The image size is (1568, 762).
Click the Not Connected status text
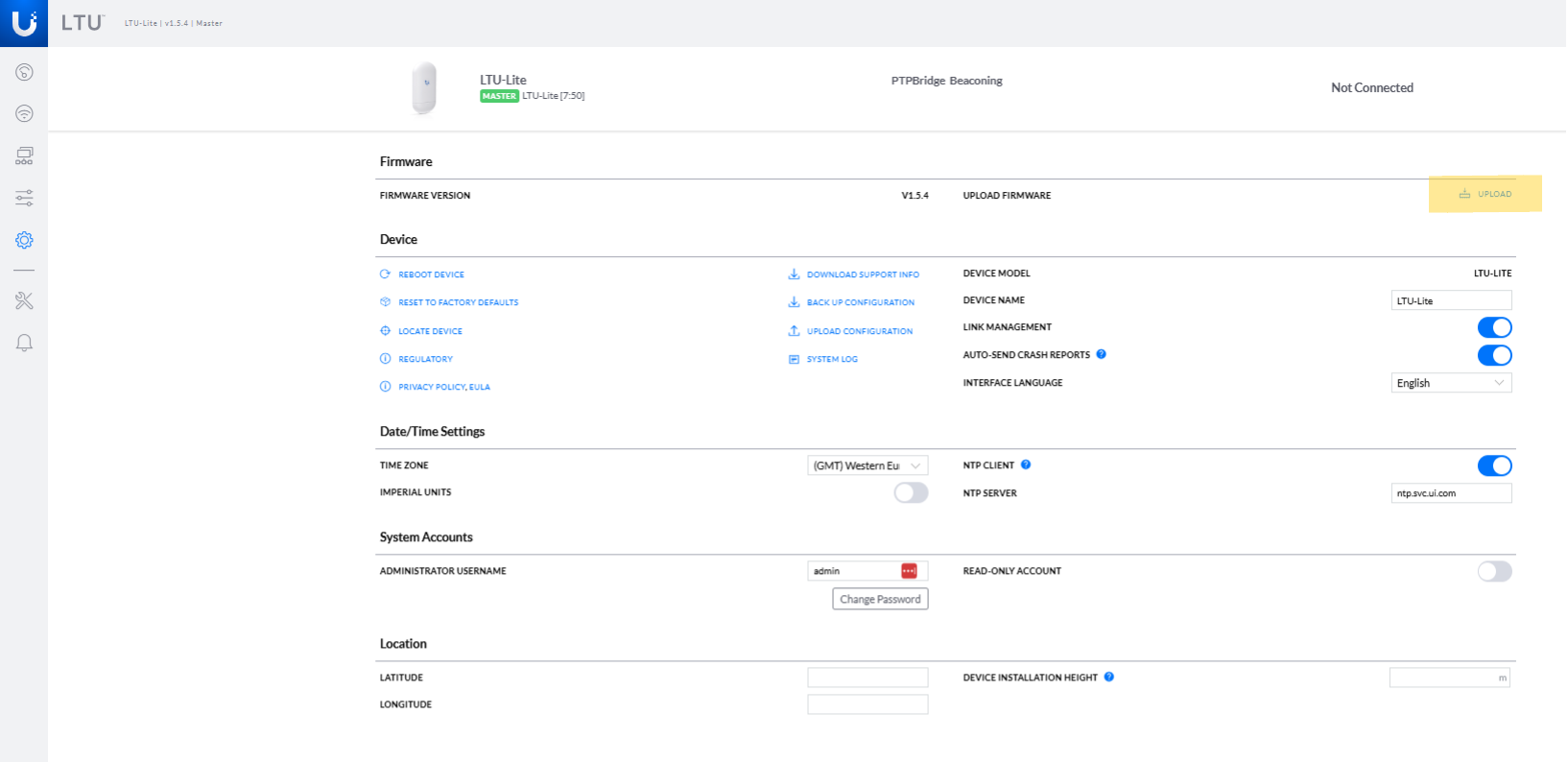tap(1372, 87)
